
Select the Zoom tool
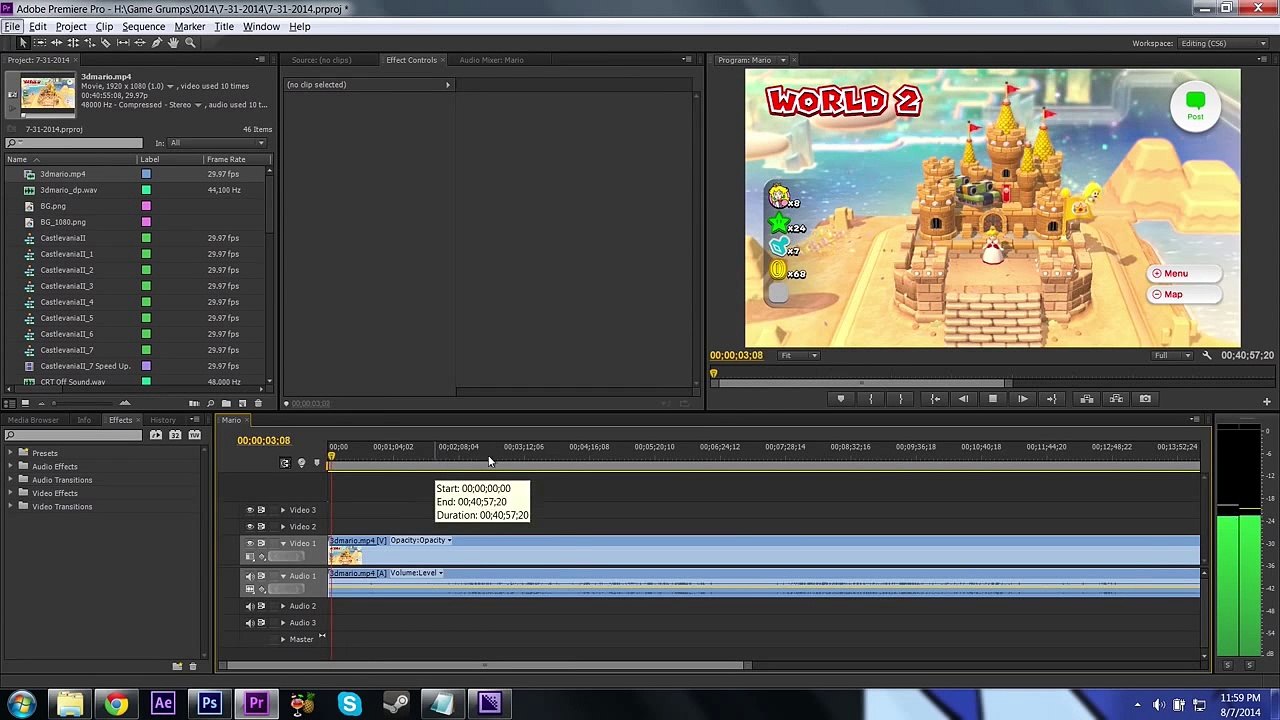190,43
